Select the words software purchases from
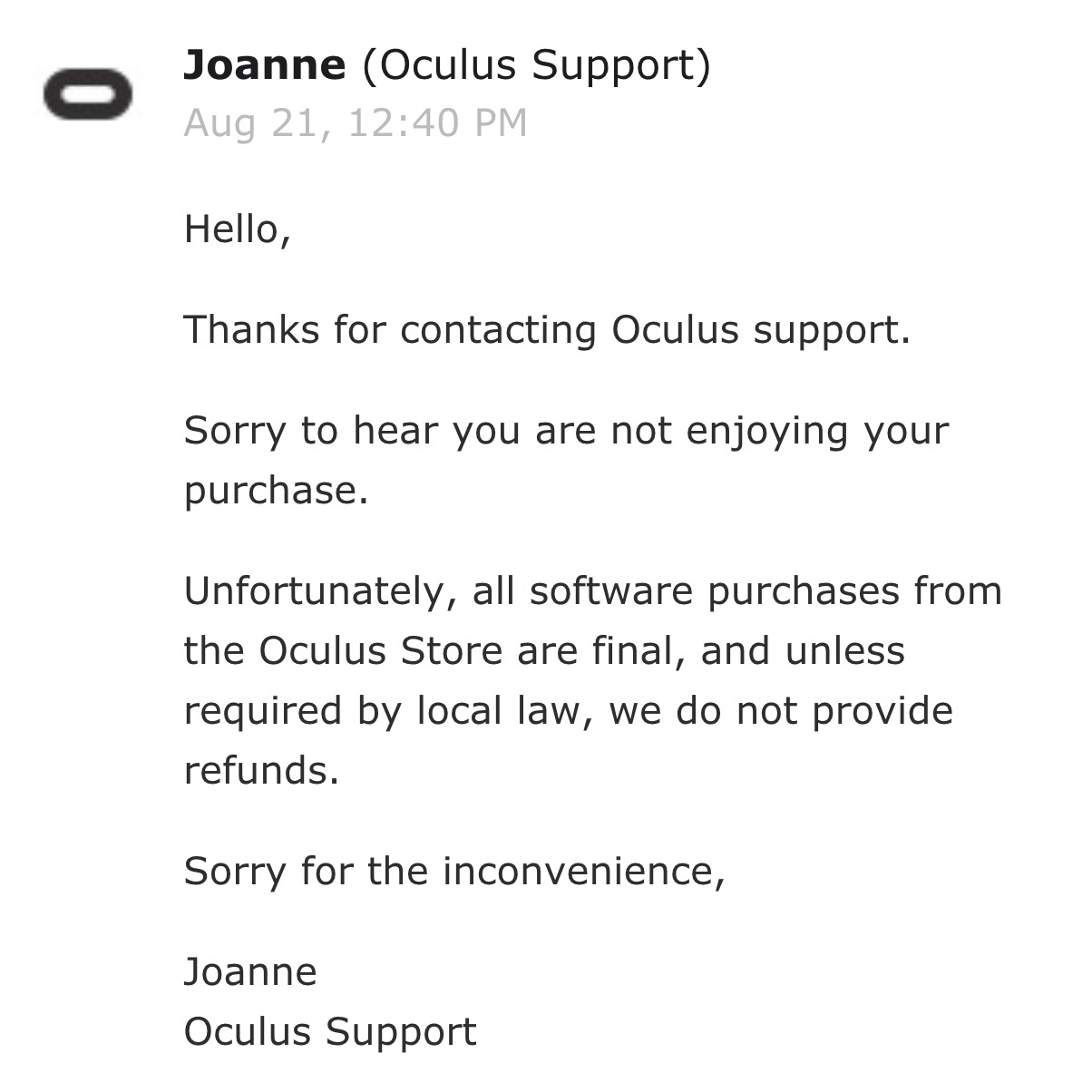 click(766, 591)
